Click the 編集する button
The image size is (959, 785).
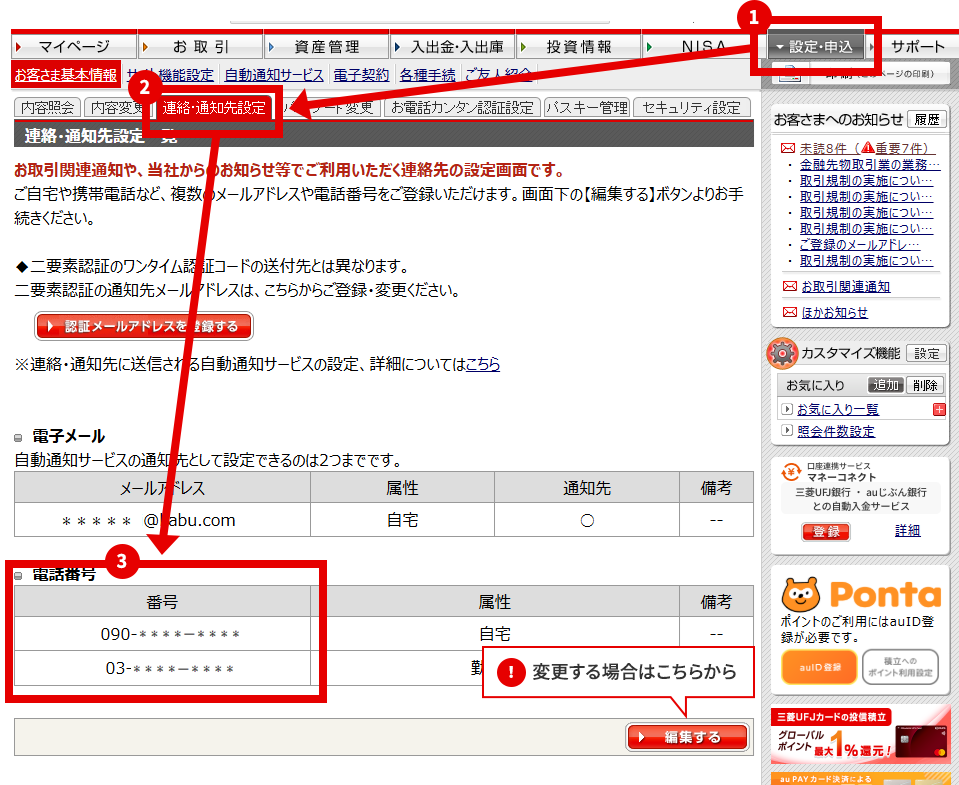coord(687,737)
